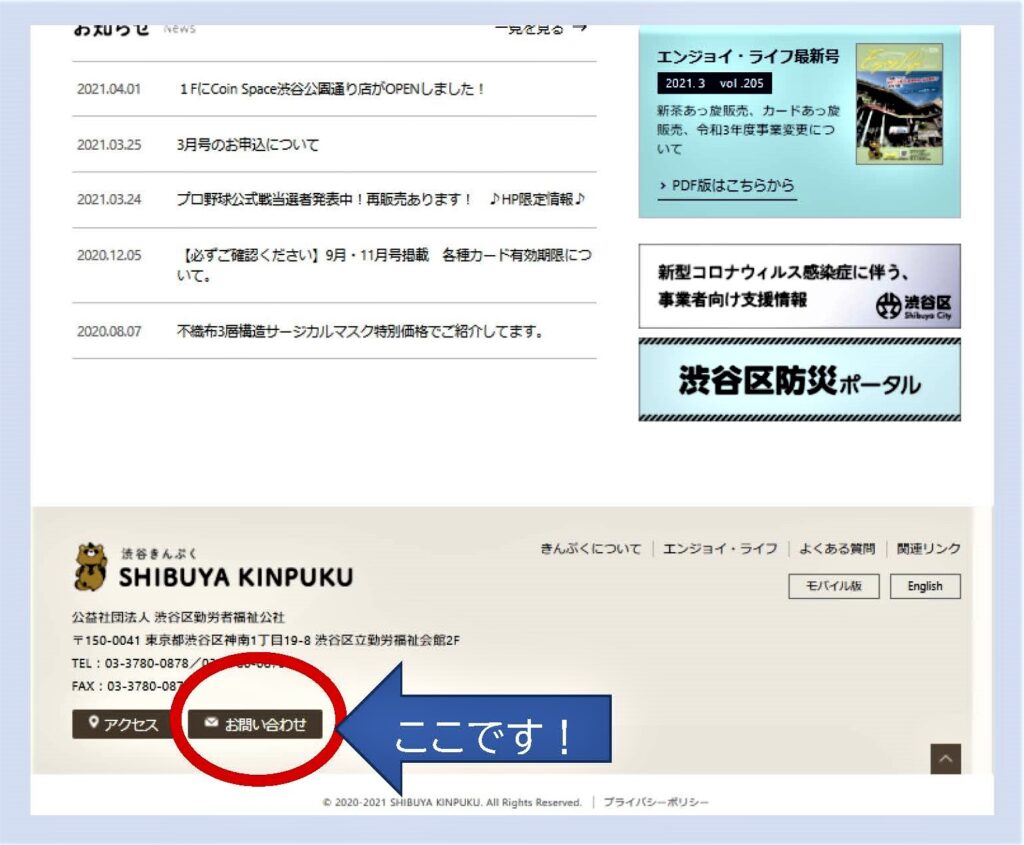Open the 新型コロナウィルス business support banner
The width and height of the screenshot is (1024, 845).
click(799, 286)
